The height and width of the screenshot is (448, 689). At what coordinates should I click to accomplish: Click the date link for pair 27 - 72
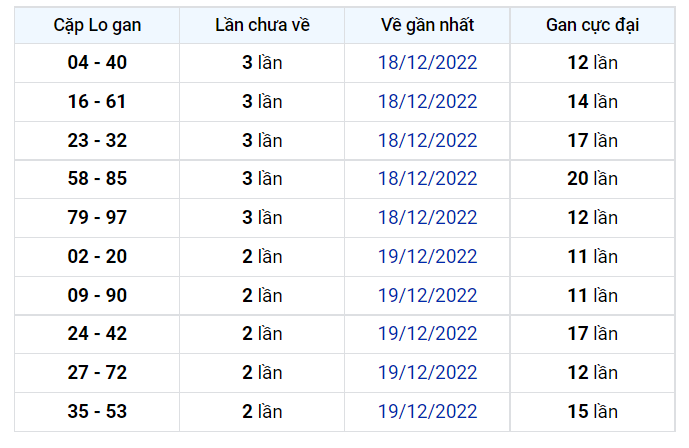[427, 373]
